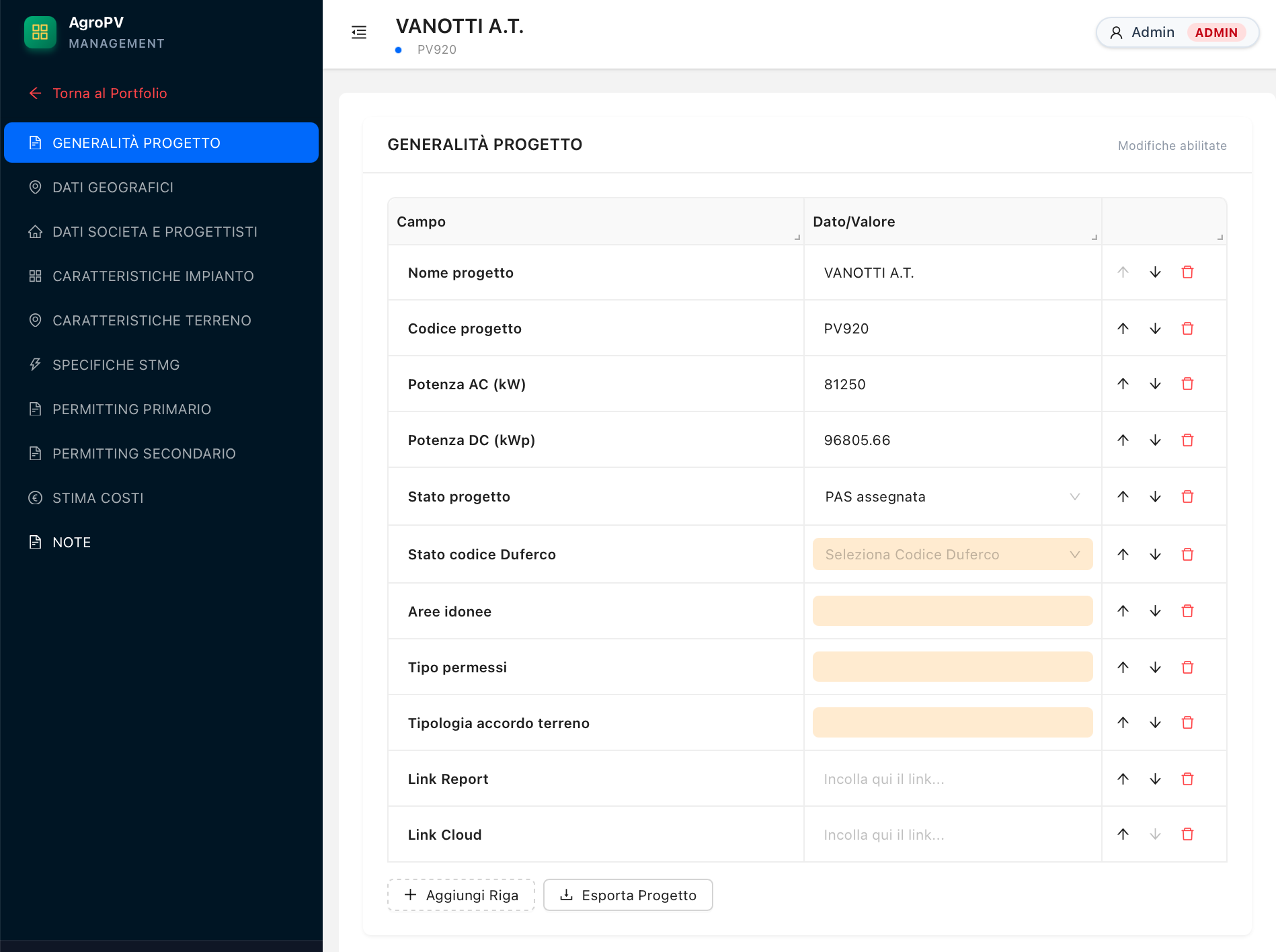1276x952 pixels.
Task: Delete the Codice progetto row
Action: (1187, 328)
